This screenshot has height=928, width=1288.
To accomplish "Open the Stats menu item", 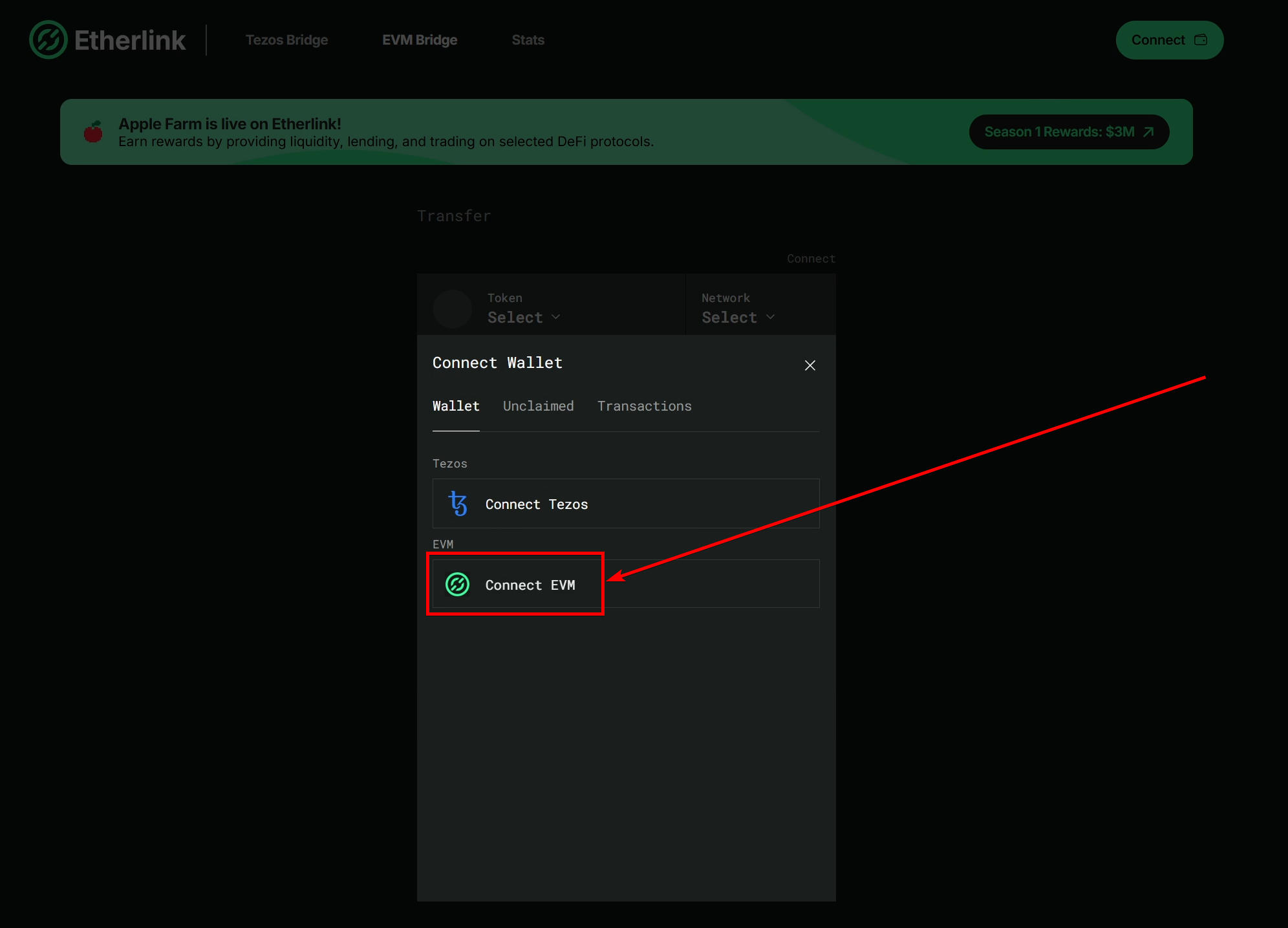I will point(528,40).
